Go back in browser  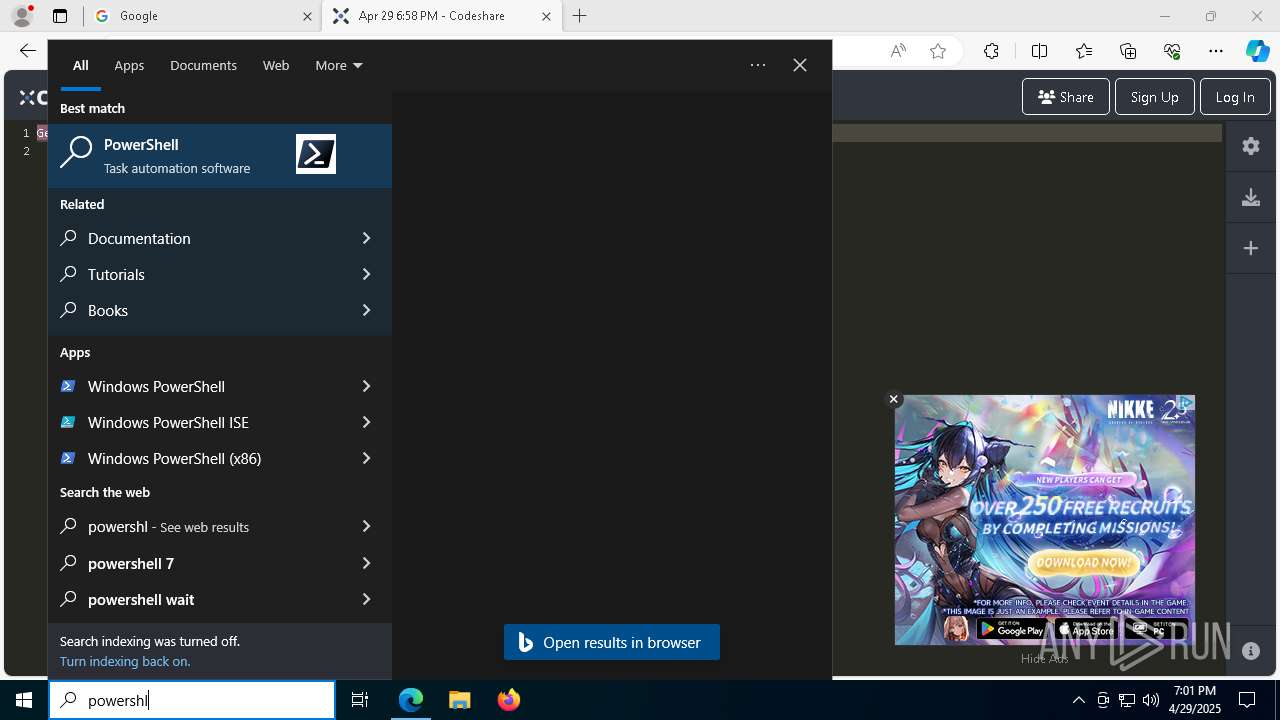(28, 51)
